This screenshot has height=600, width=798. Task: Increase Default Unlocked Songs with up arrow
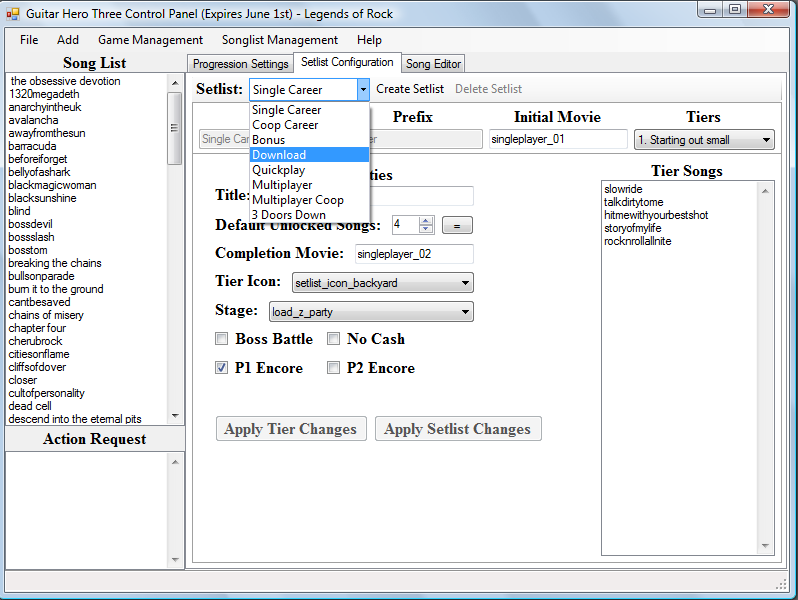426,220
